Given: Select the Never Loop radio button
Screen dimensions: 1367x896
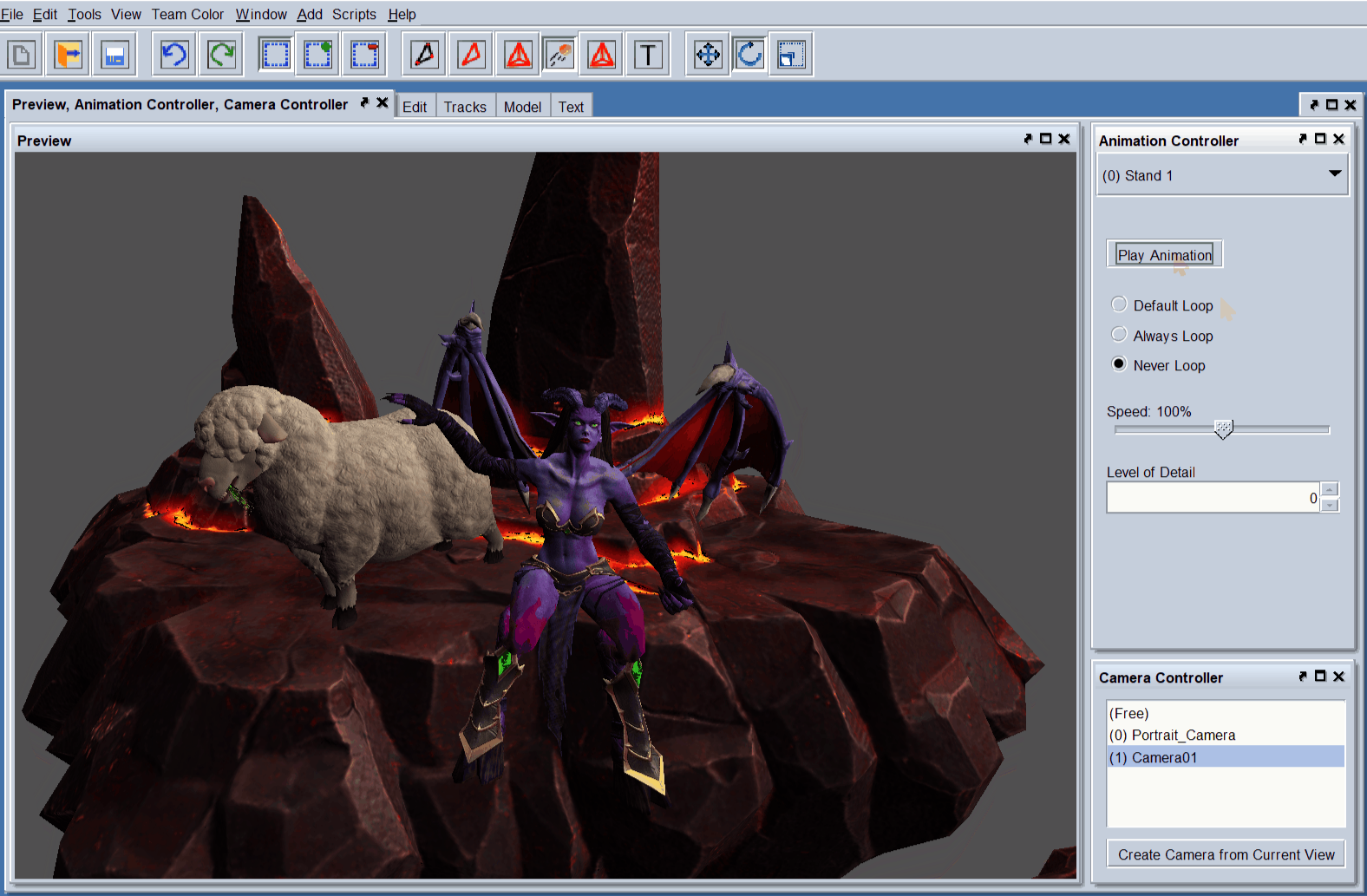Looking at the screenshot, I should coord(1119,364).
